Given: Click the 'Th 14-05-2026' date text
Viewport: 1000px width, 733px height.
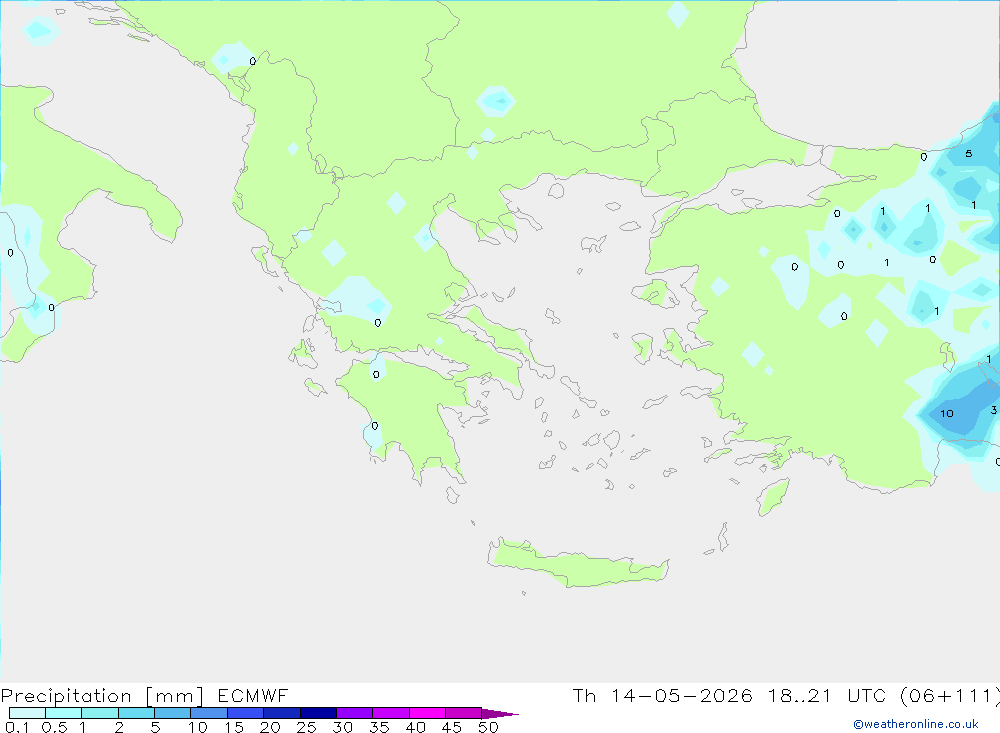Looking at the screenshot, I should [x=662, y=695].
